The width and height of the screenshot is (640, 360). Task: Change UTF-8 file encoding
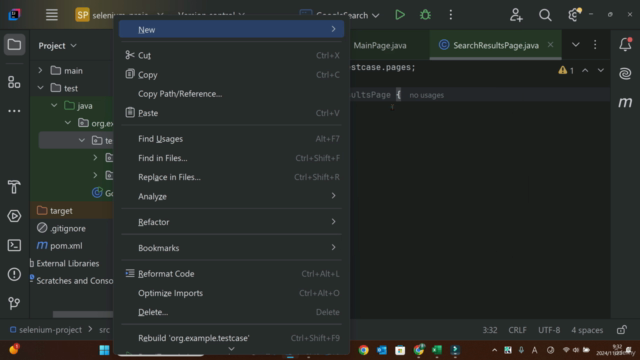pyautogui.click(x=549, y=330)
